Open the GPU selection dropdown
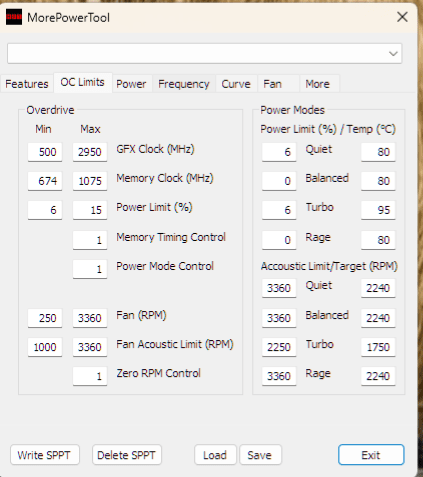Viewport: 423px width, 477px height. 205,53
